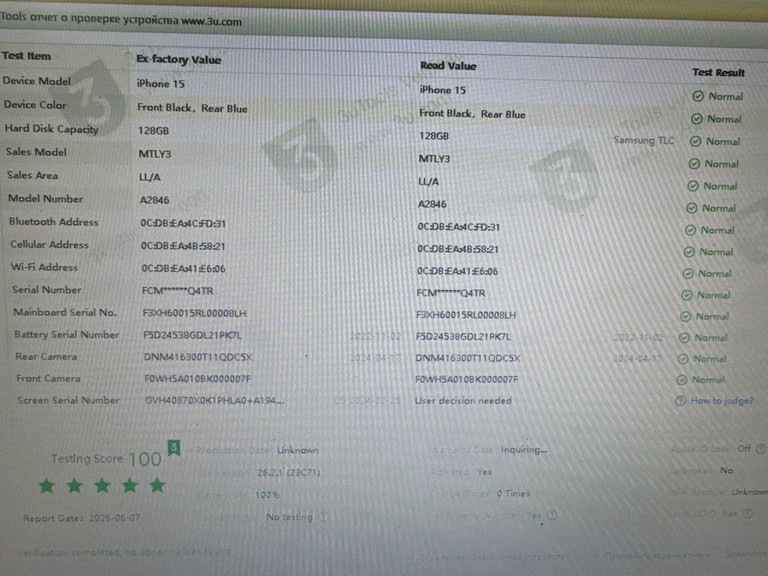Click ex-factory Bluetooth address ending FD:31

click(x=183, y=223)
